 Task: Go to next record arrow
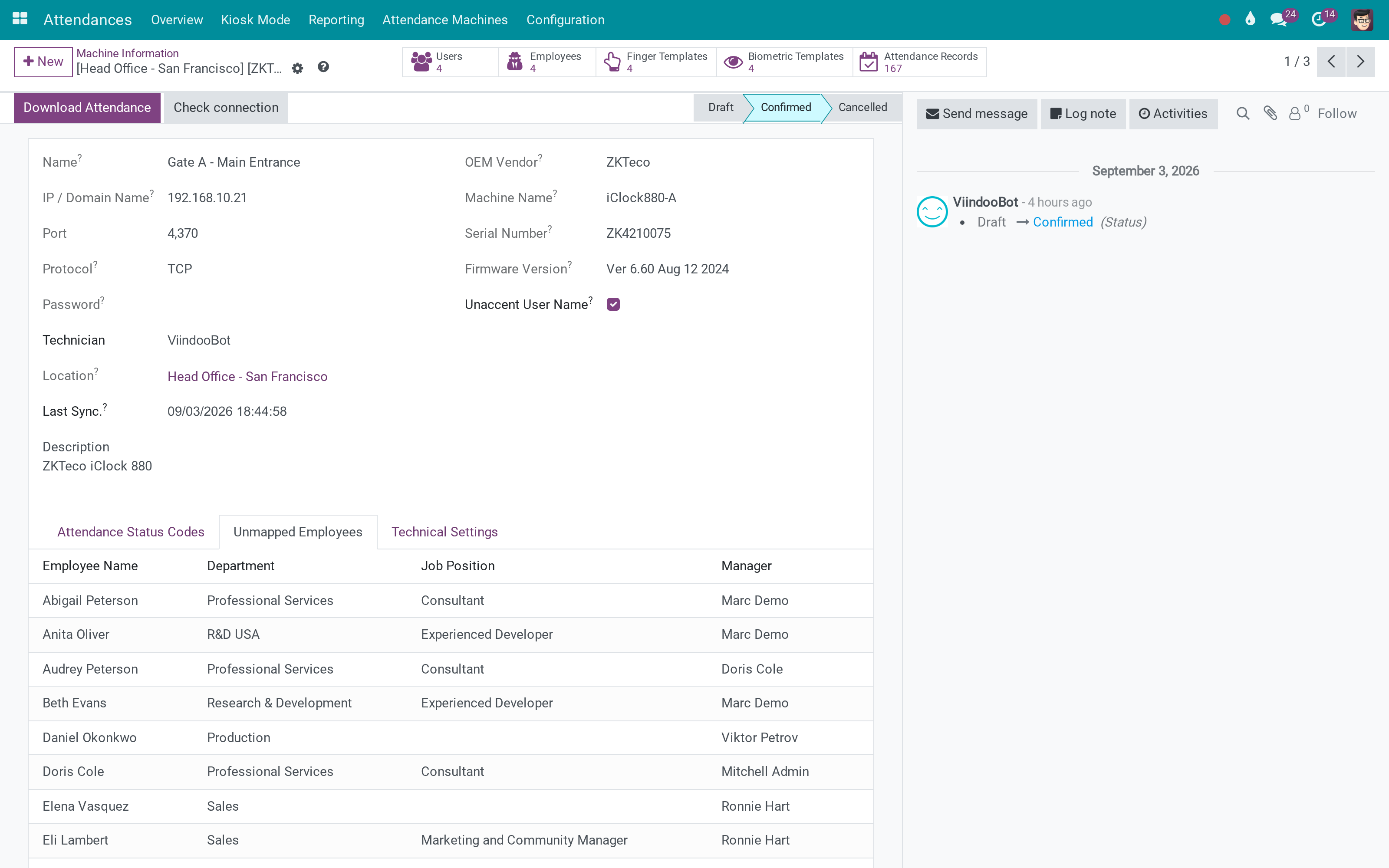[x=1360, y=62]
